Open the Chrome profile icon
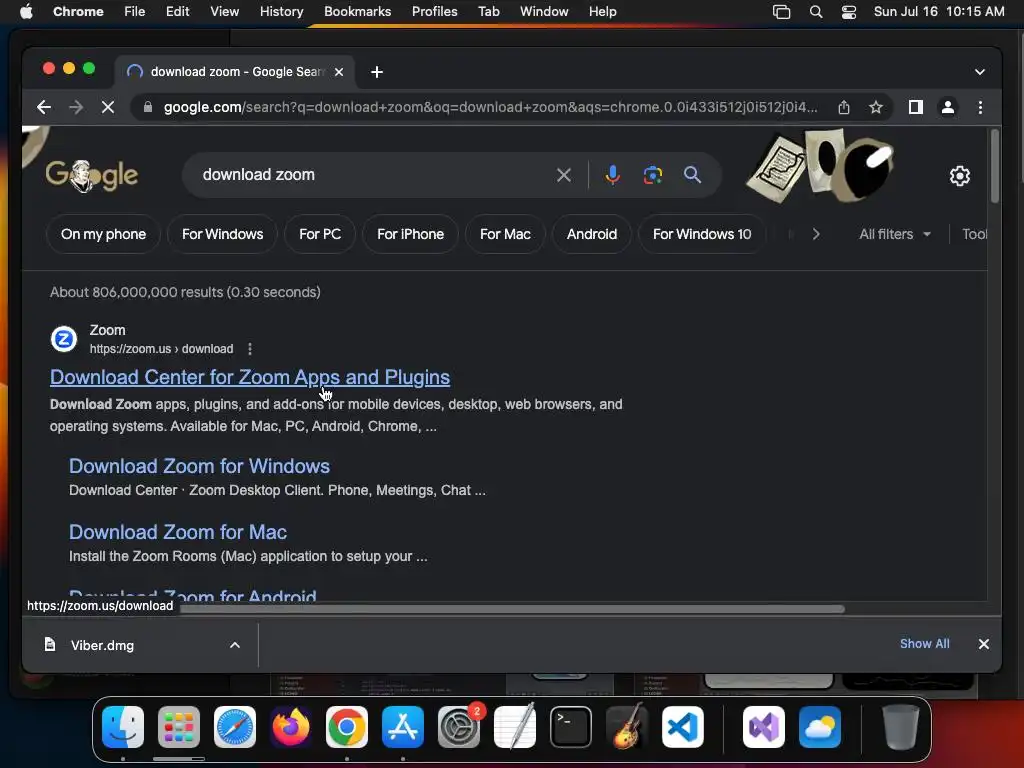 [948, 107]
